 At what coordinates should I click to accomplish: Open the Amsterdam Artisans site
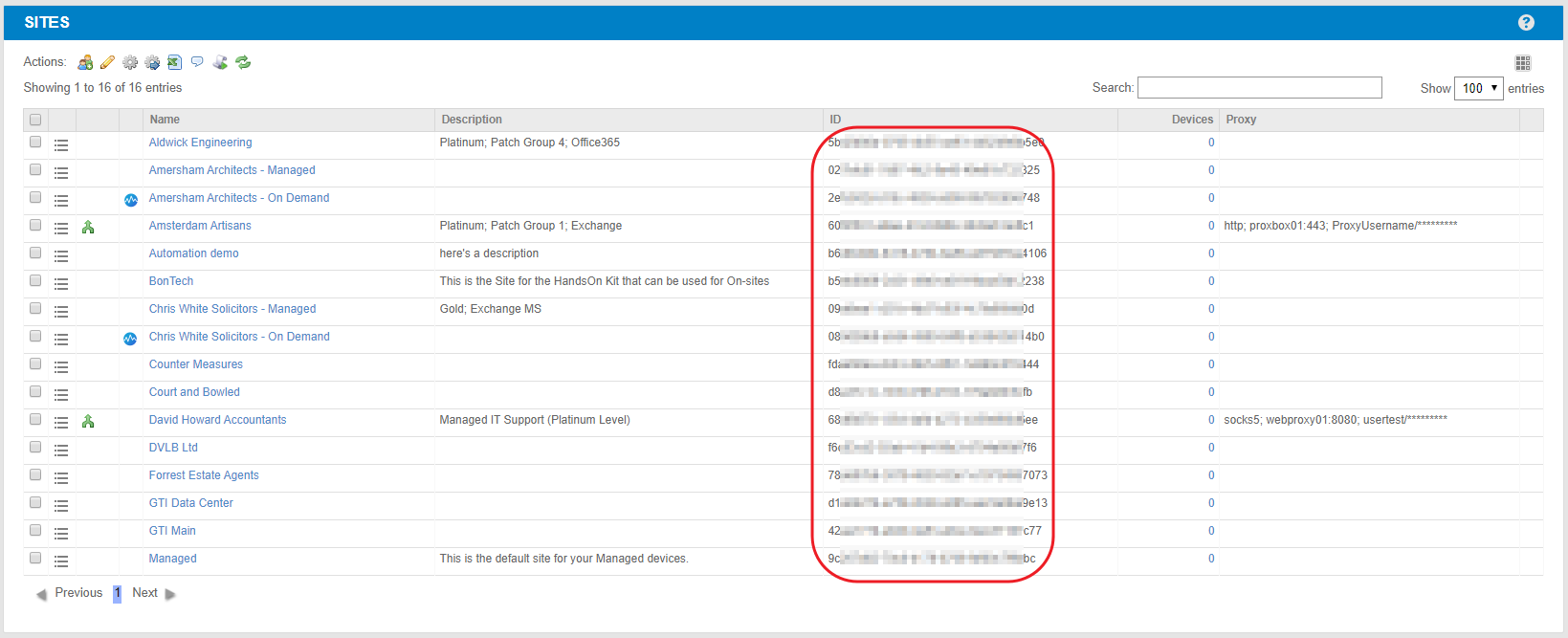pyautogui.click(x=200, y=226)
